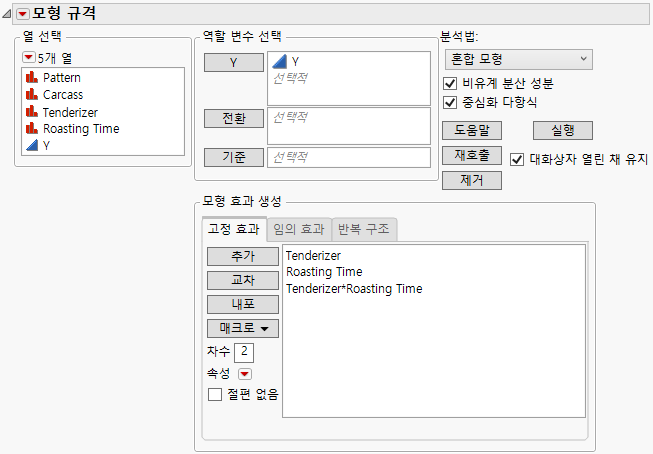Click the nominal bar icon beside Carcass
The height and width of the screenshot is (454, 653).
pos(32,94)
